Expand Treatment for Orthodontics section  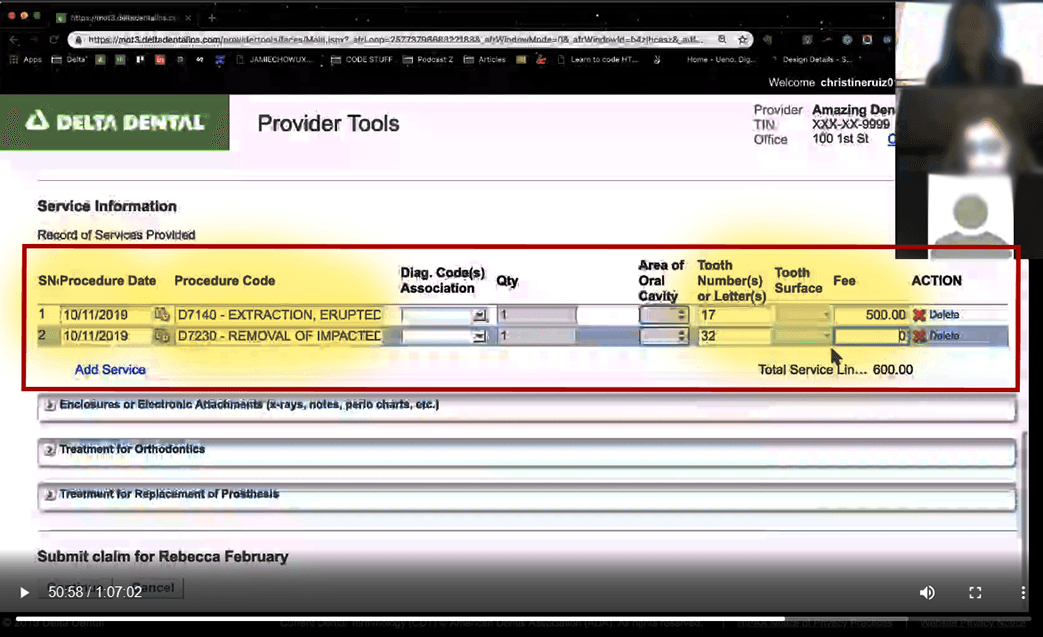click(50, 449)
